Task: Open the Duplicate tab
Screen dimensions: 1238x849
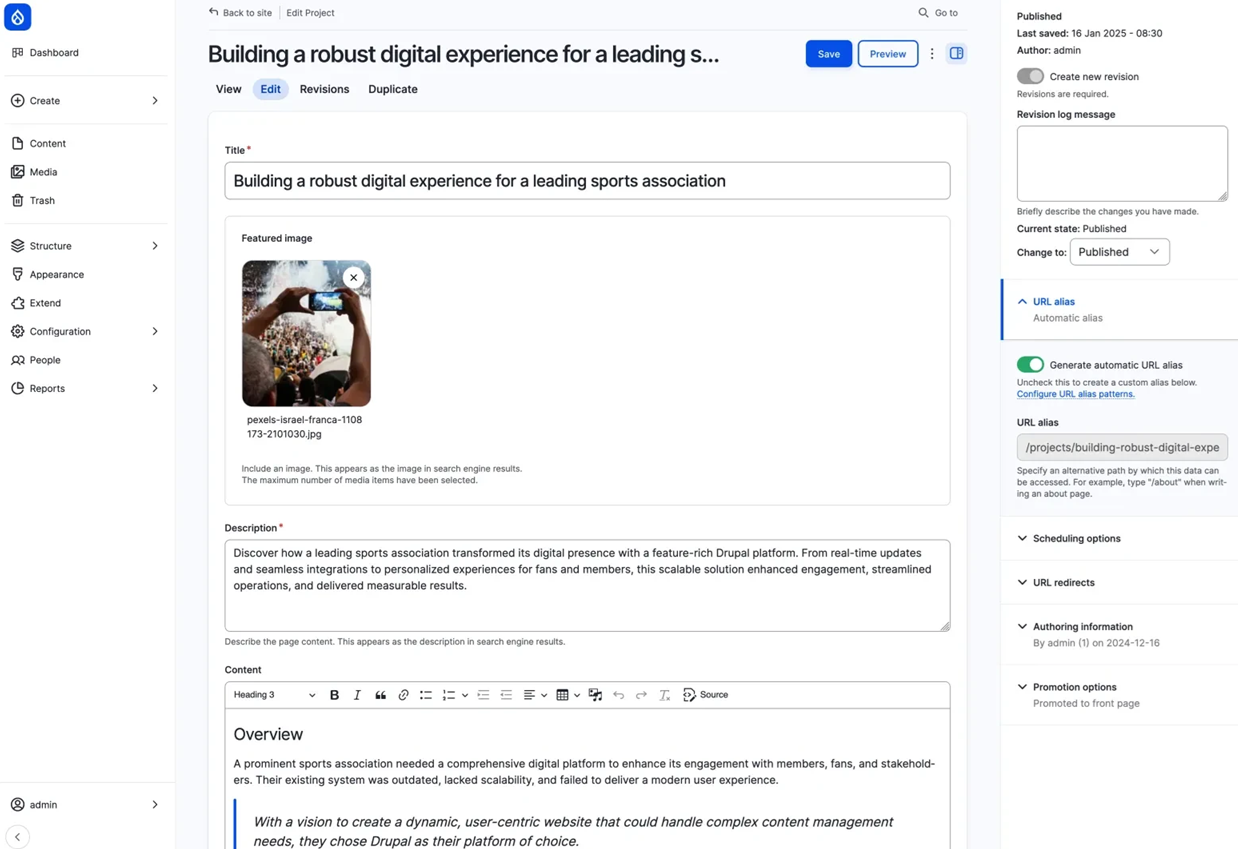Action: (x=393, y=89)
